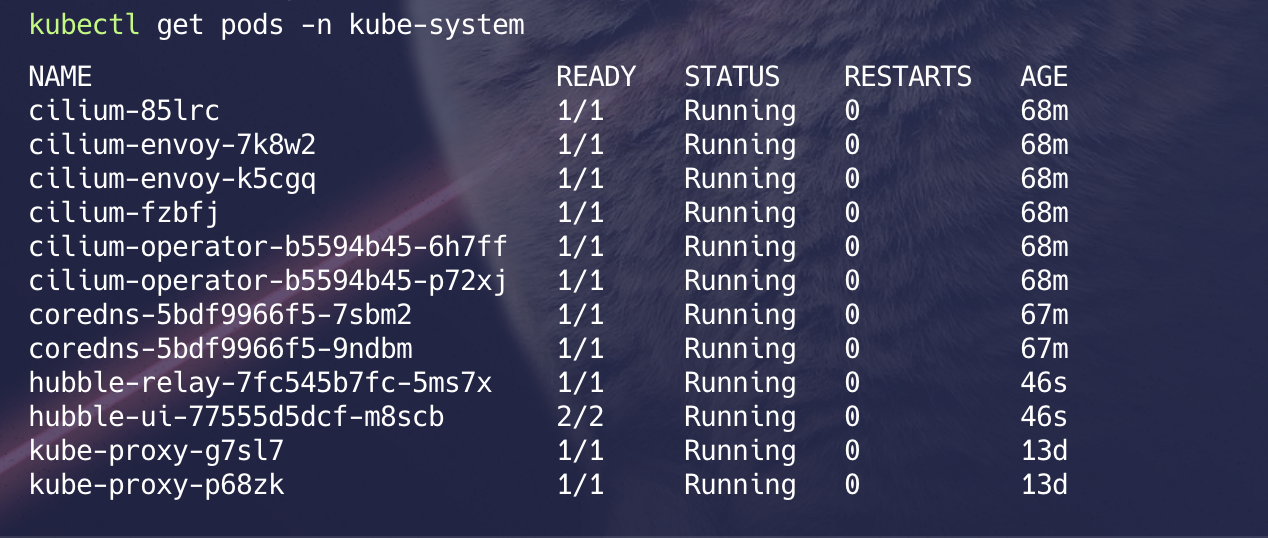Click the Running status of kube-proxy-p68zk
The height and width of the screenshot is (538, 1268).
740,485
